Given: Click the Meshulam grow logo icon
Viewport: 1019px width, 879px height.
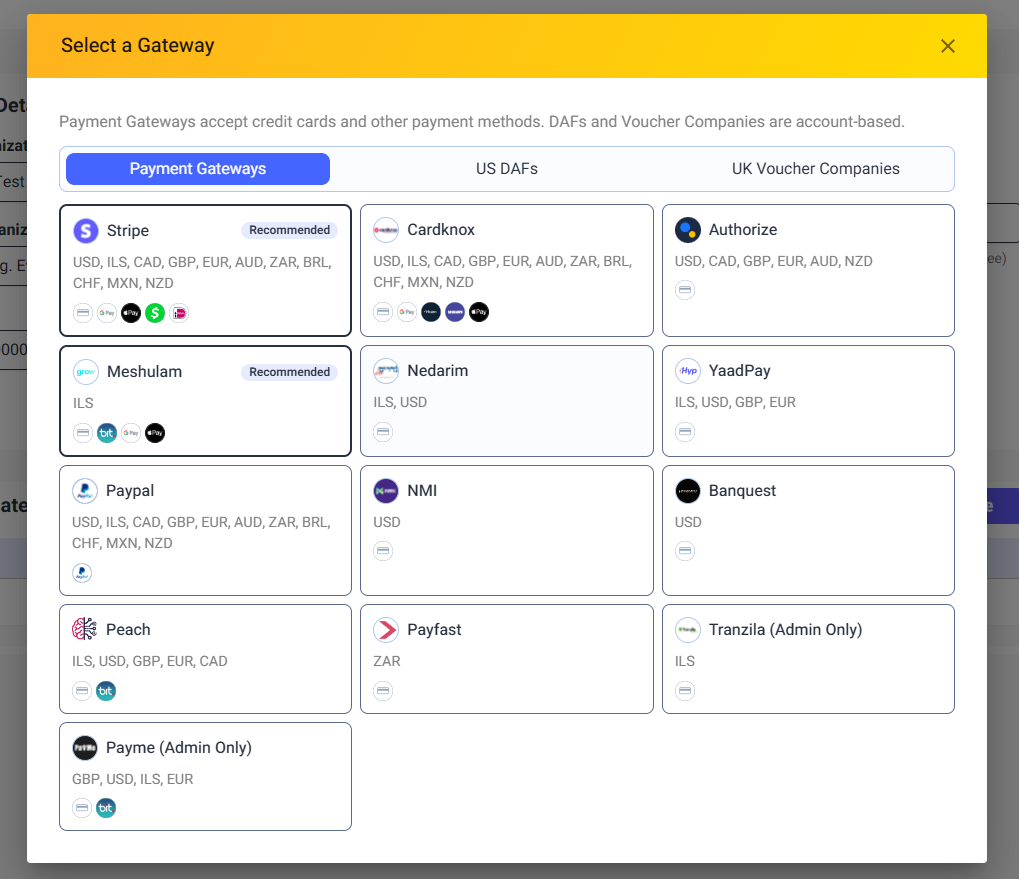Looking at the screenshot, I should click(x=86, y=372).
